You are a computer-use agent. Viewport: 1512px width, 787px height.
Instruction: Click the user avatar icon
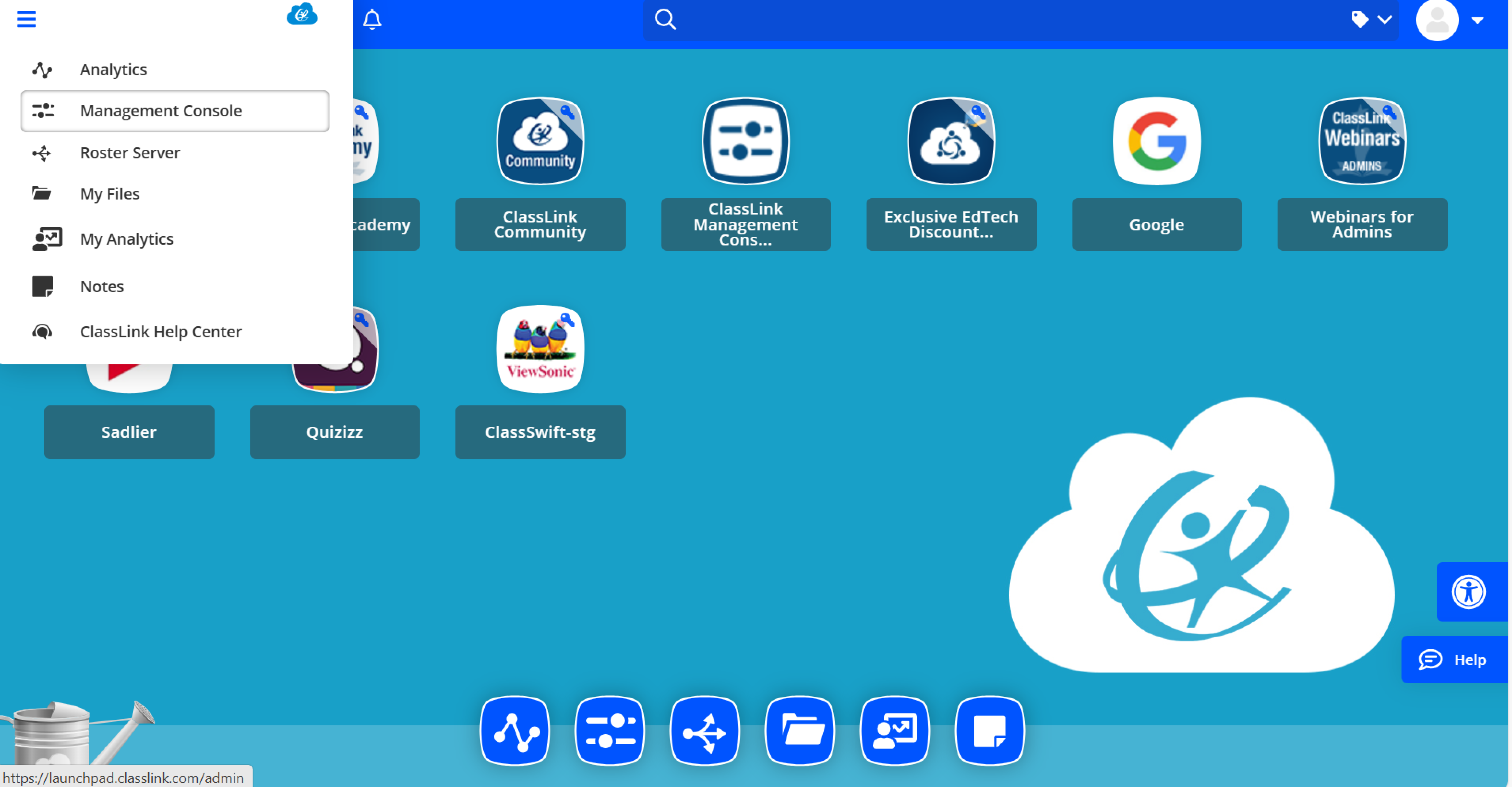[1437, 20]
